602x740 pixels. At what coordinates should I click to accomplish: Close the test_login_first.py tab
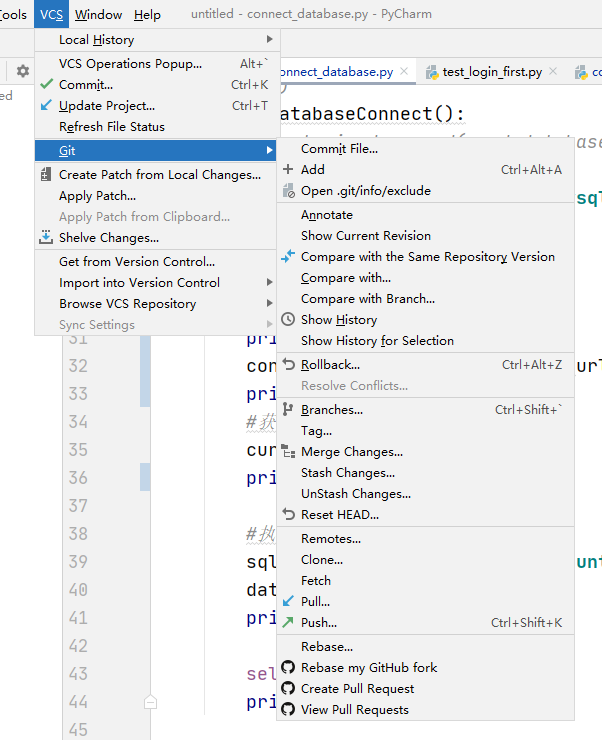point(553,71)
